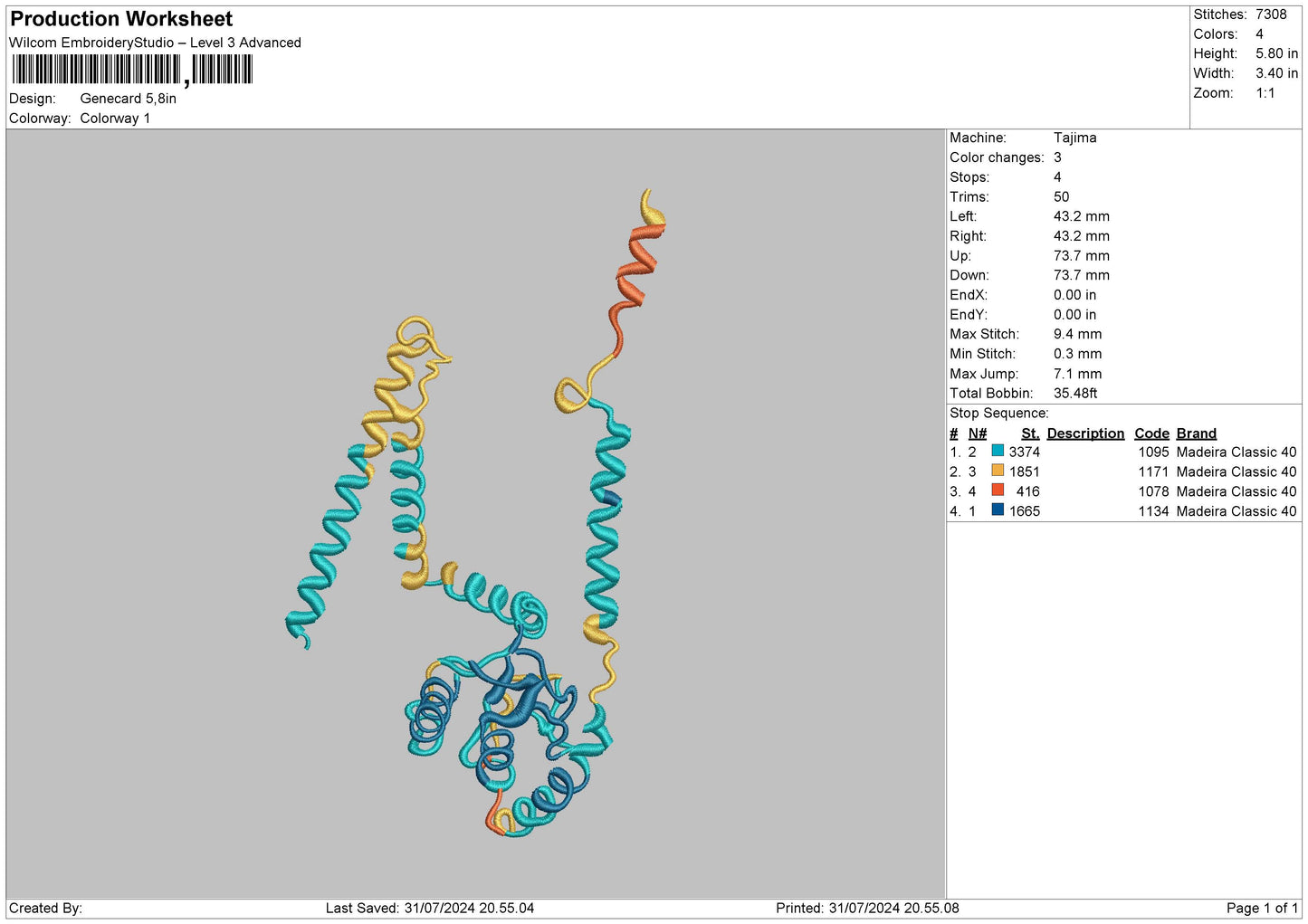Click the Colors value '4' in header

coord(1260,34)
